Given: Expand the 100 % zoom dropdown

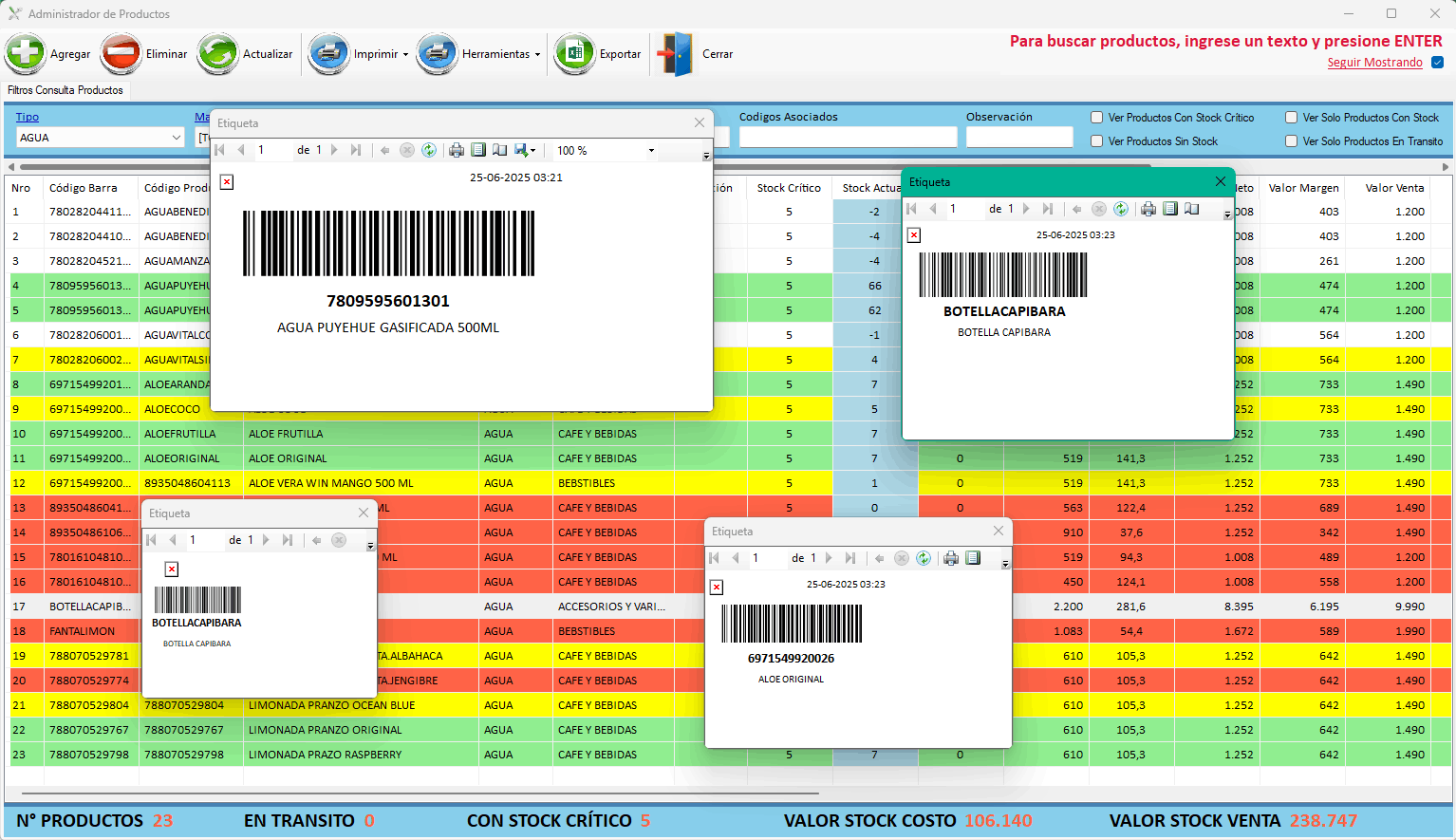Looking at the screenshot, I should (651, 151).
